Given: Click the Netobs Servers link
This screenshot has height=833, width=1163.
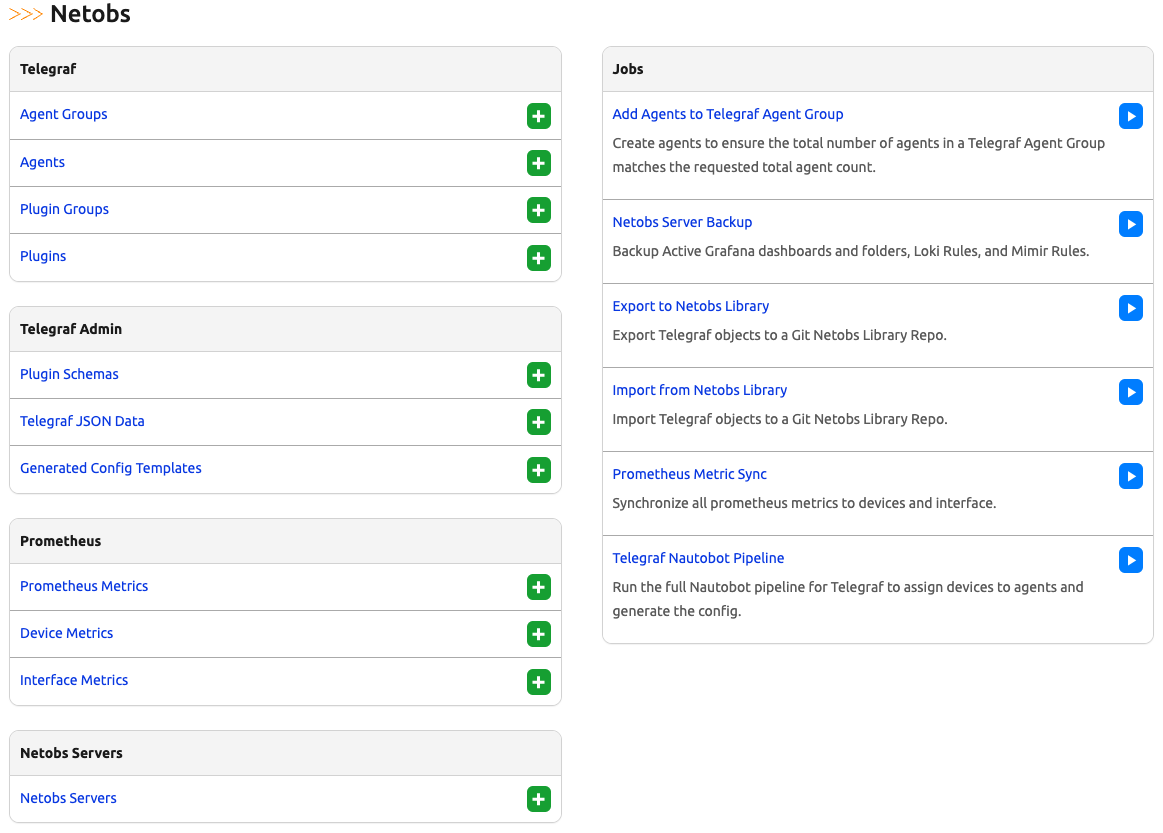Looking at the screenshot, I should pos(68,798).
